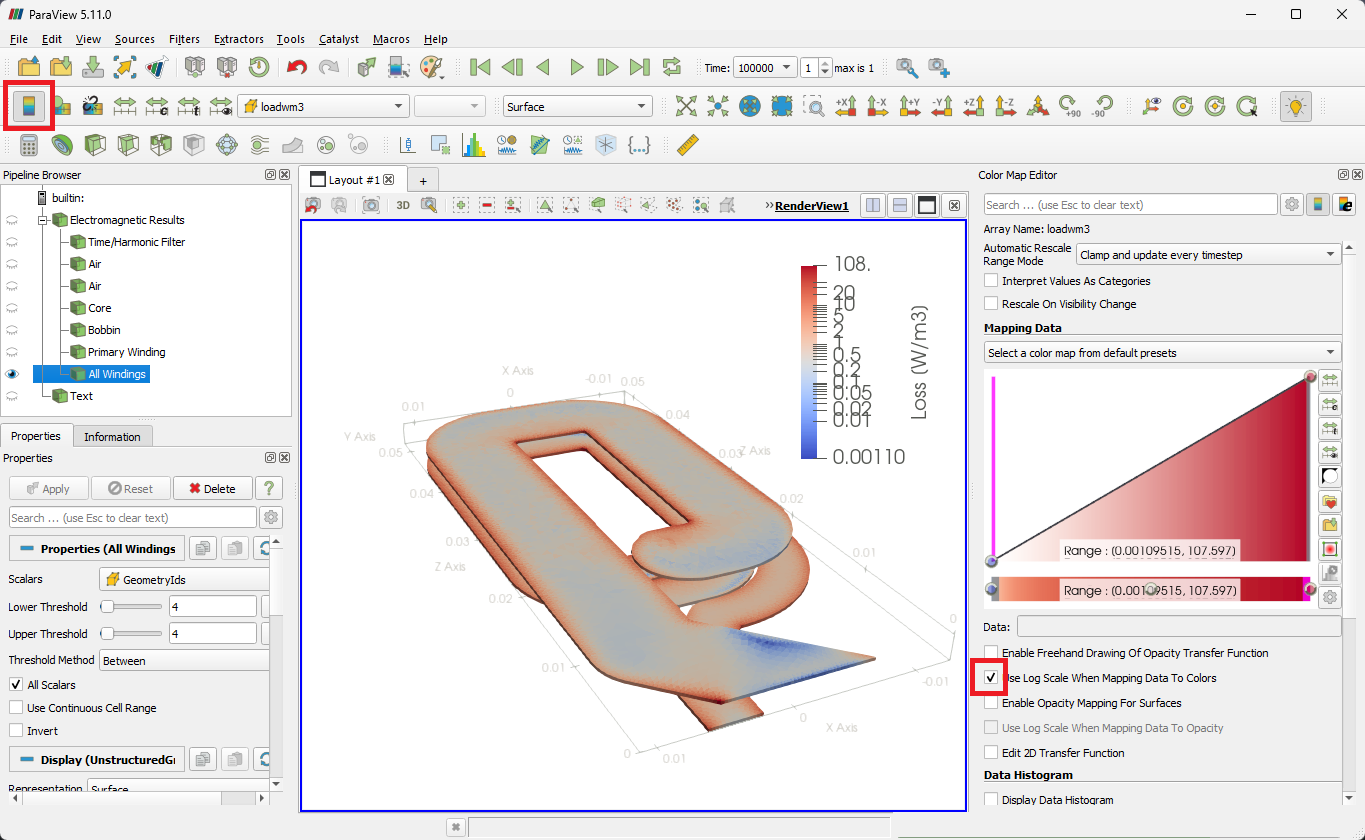The width and height of the screenshot is (1365, 840).
Task: Open Automatic Rescale Range Mode dropdown
Action: click(x=1208, y=255)
